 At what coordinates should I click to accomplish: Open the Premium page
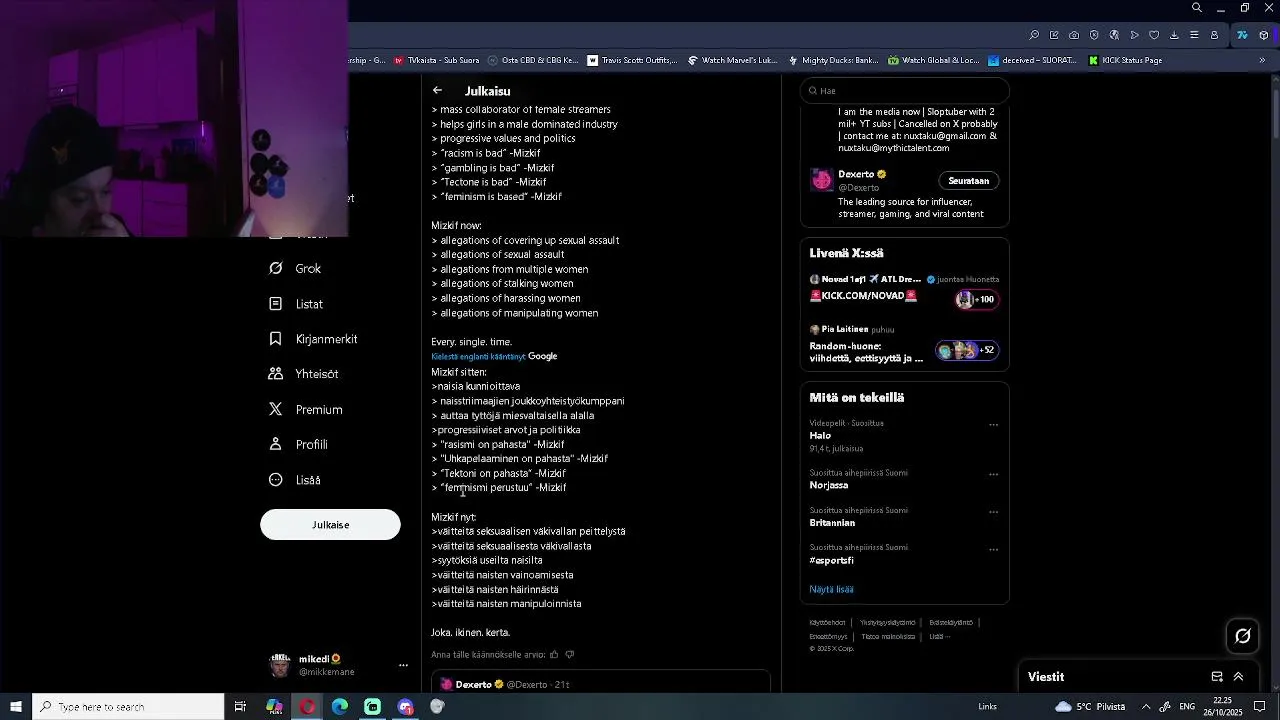[305, 409]
